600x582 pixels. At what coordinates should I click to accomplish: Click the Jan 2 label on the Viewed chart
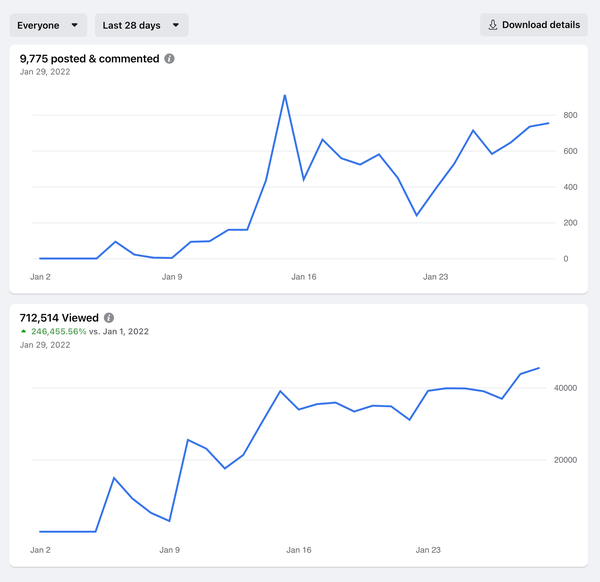[x=40, y=550]
